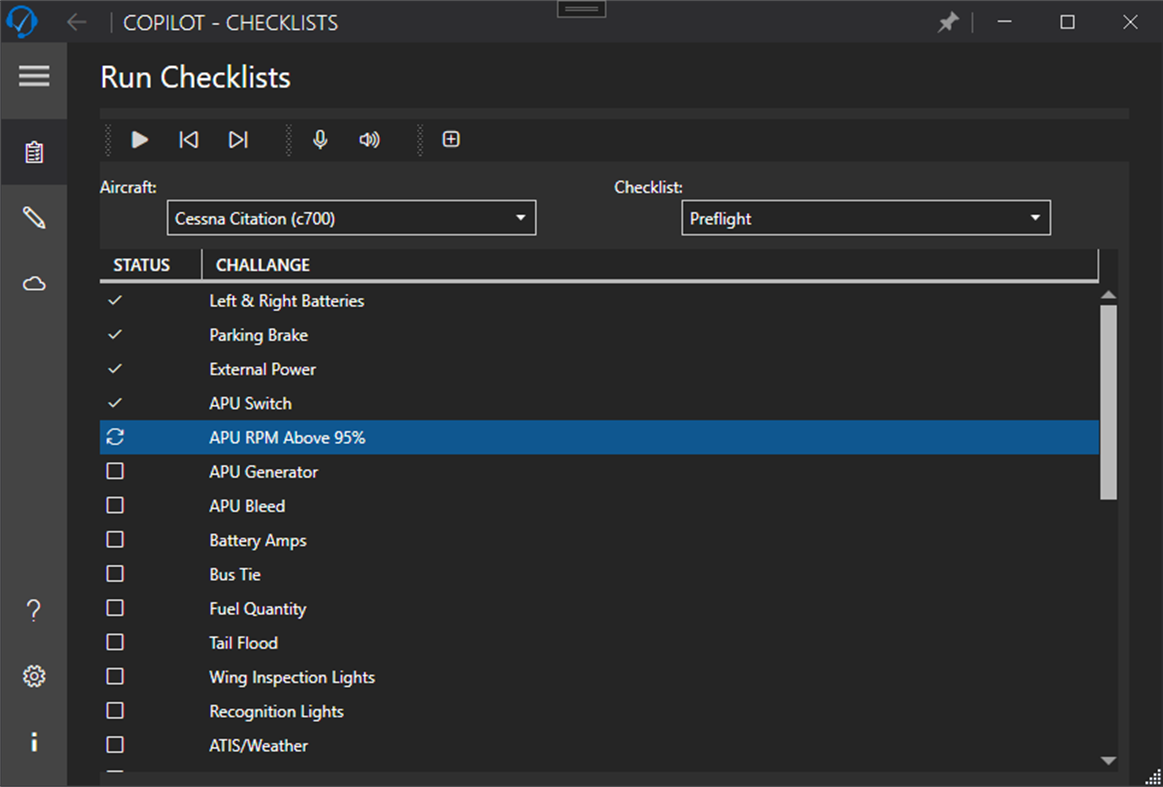Image resolution: width=1163 pixels, height=787 pixels.
Task: Click the CHALLANGE column header
Action: click(262, 264)
